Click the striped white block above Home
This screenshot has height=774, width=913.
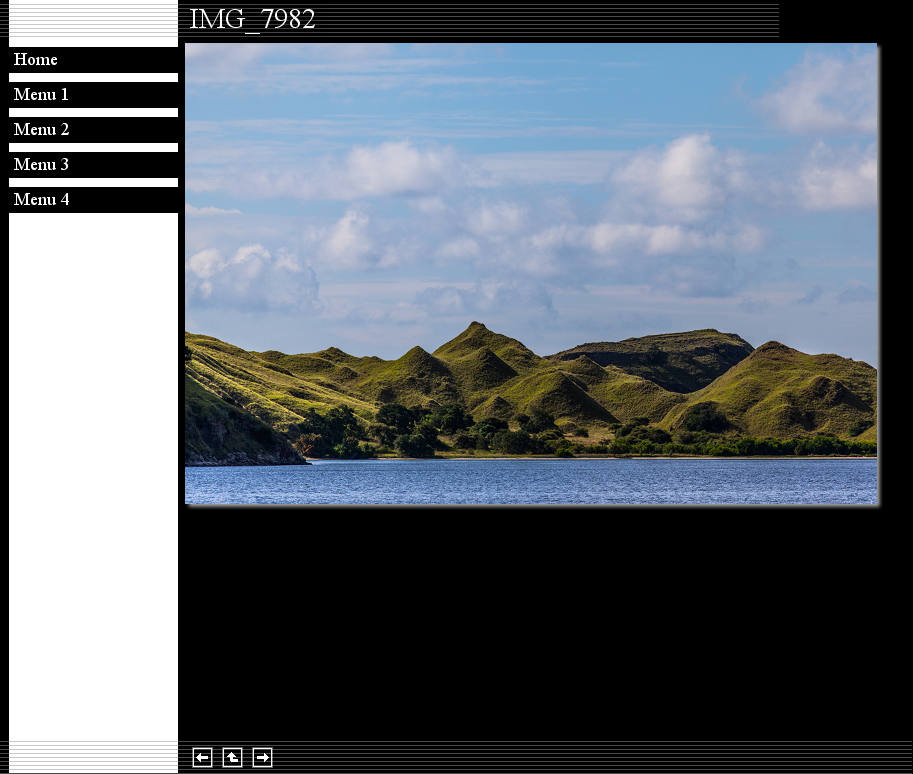click(93, 22)
